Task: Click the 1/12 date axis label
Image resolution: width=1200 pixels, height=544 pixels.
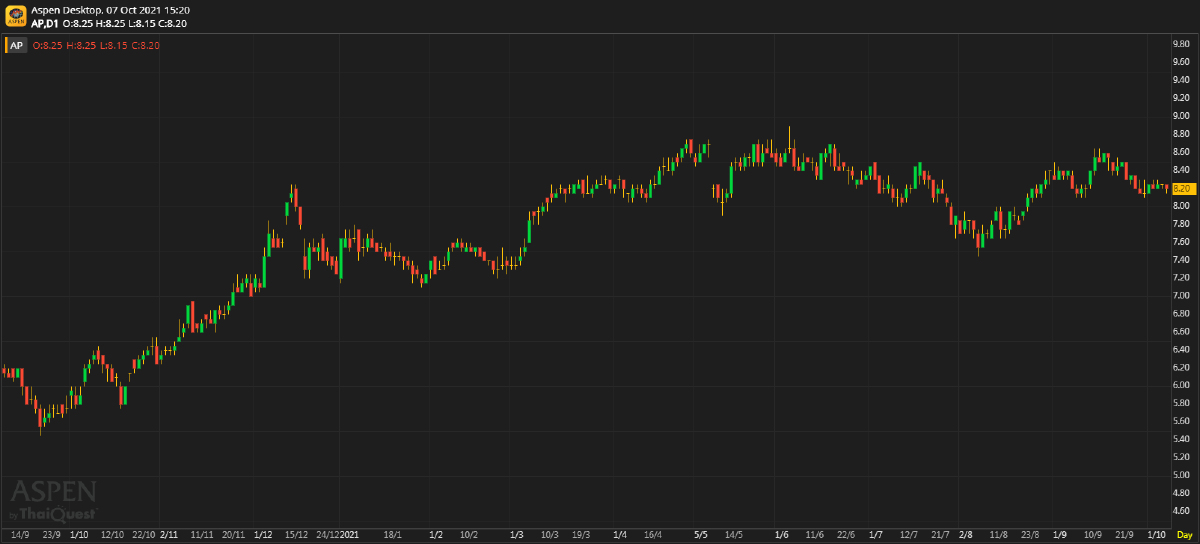Action: pyautogui.click(x=264, y=535)
